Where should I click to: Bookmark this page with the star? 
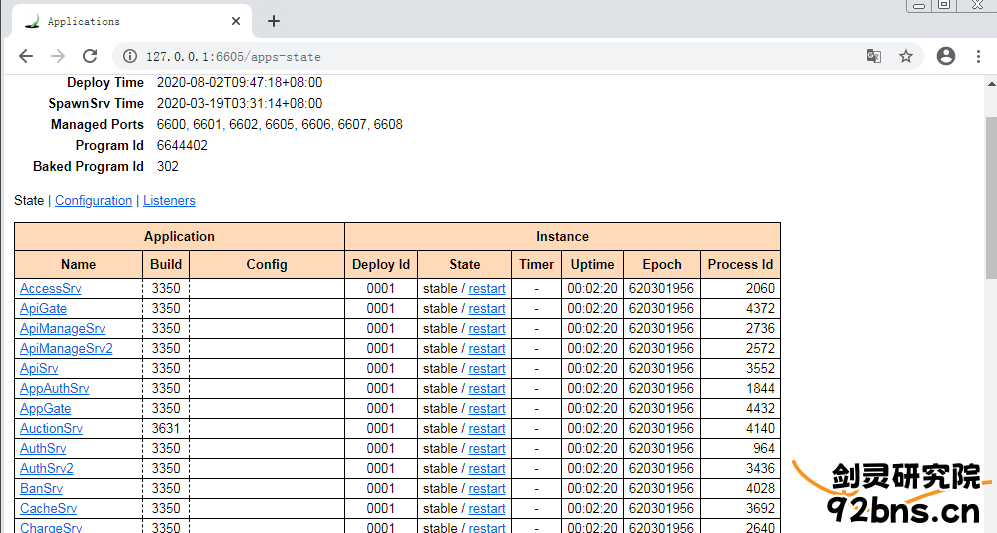point(906,57)
